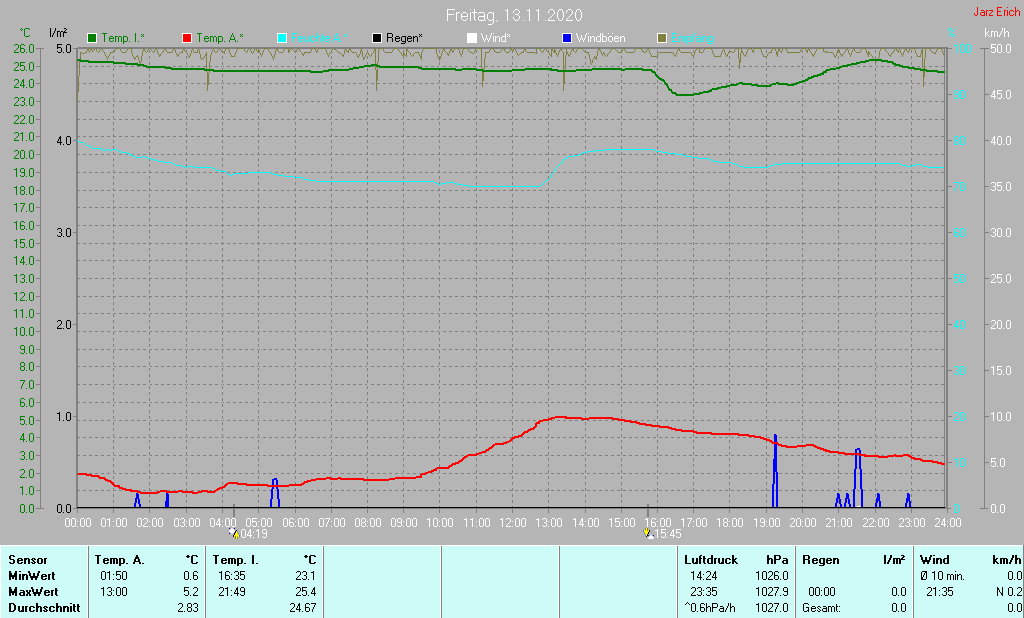Viewport: 1024px width, 618px height.
Task: Click the 'Temp. A.' column header in table
Action: tap(120, 560)
